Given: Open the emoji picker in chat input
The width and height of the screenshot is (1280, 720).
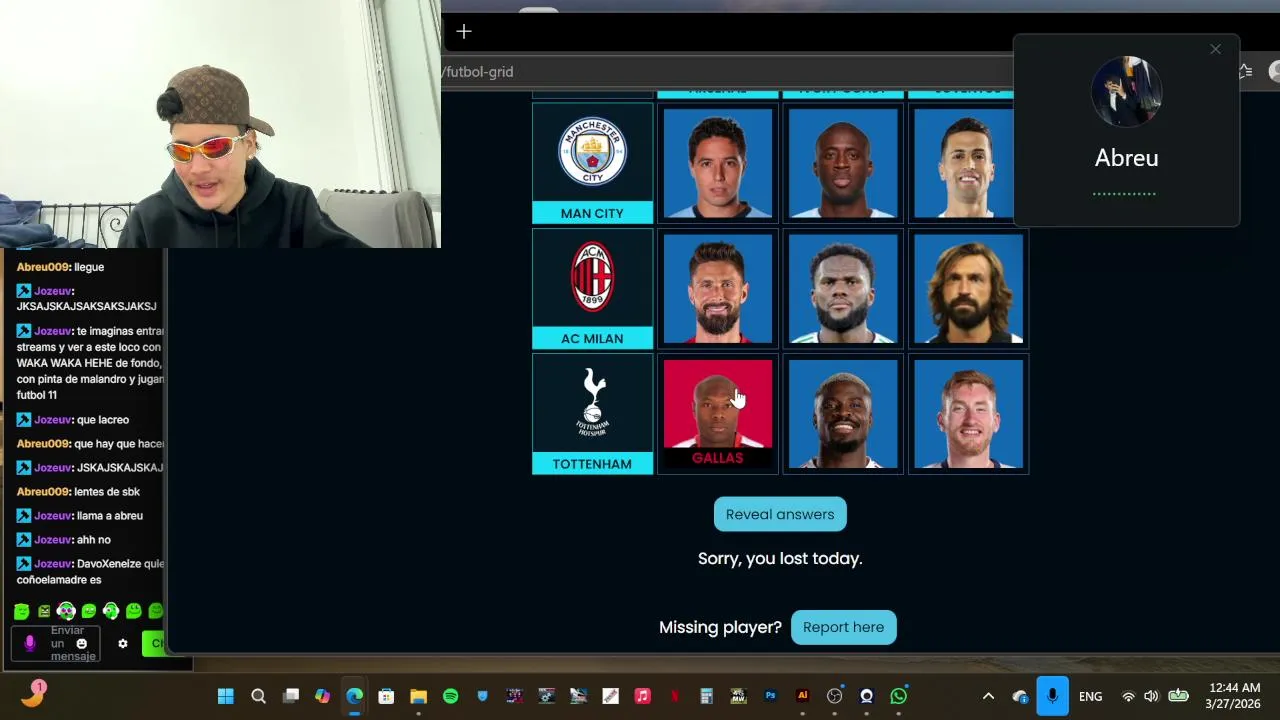Looking at the screenshot, I should pos(82,643).
